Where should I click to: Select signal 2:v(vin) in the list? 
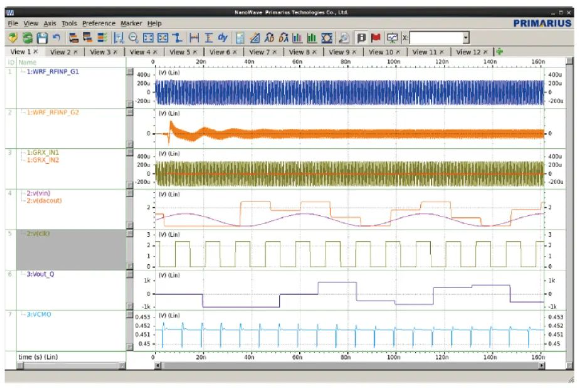[38, 193]
